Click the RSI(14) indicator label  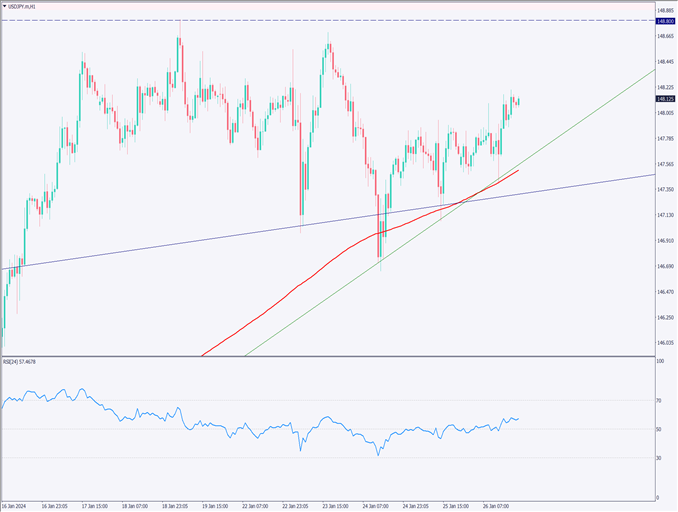click(20, 361)
